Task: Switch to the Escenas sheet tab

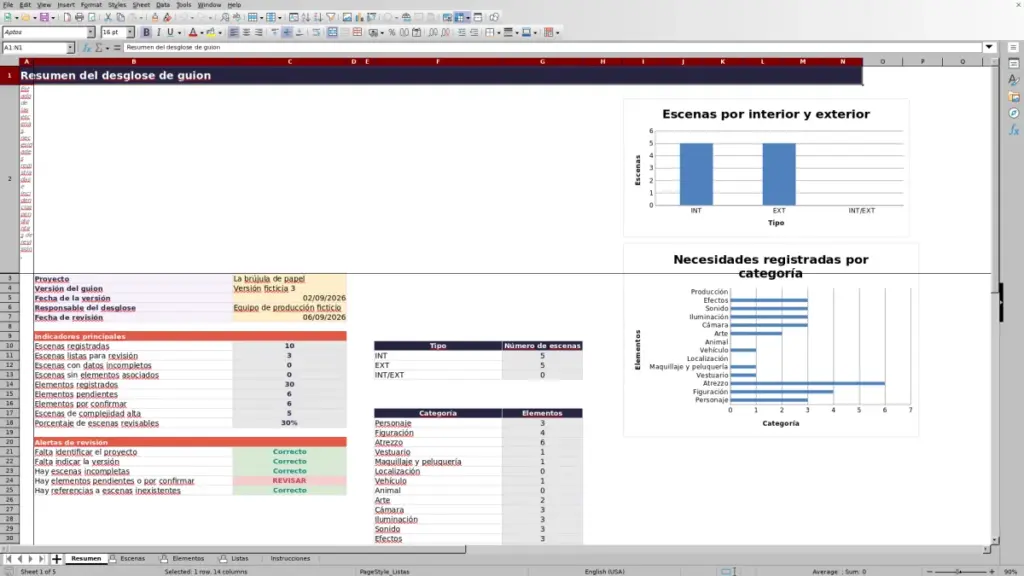Action: click(x=132, y=559)
